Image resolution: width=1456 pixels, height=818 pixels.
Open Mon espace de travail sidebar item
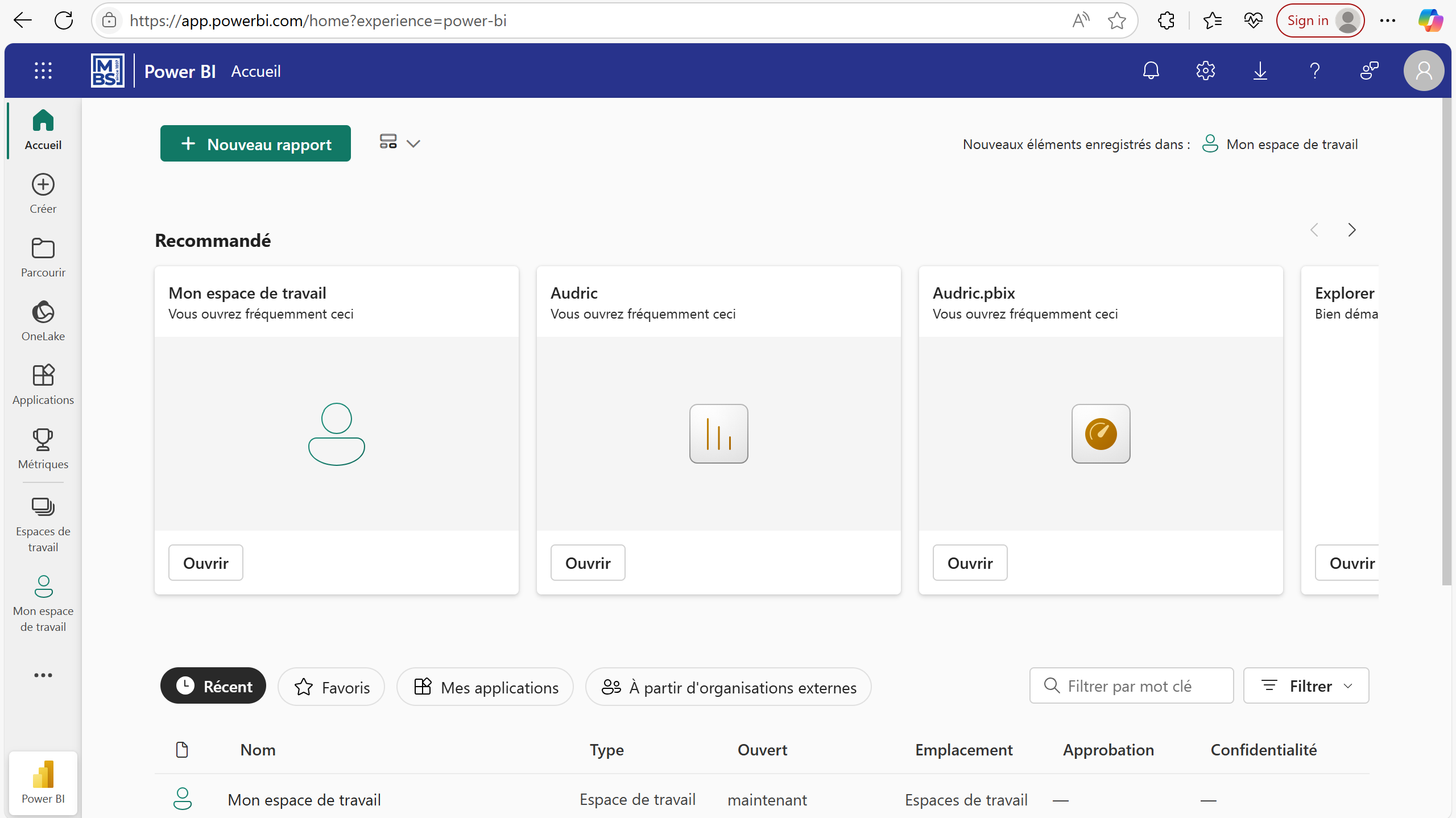pyautogui.click(x=43, y=604)
